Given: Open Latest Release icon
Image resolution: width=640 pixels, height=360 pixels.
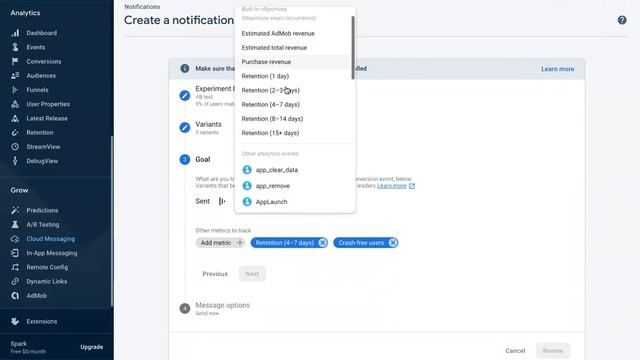Looking at the screenshot, I should 15,118.
